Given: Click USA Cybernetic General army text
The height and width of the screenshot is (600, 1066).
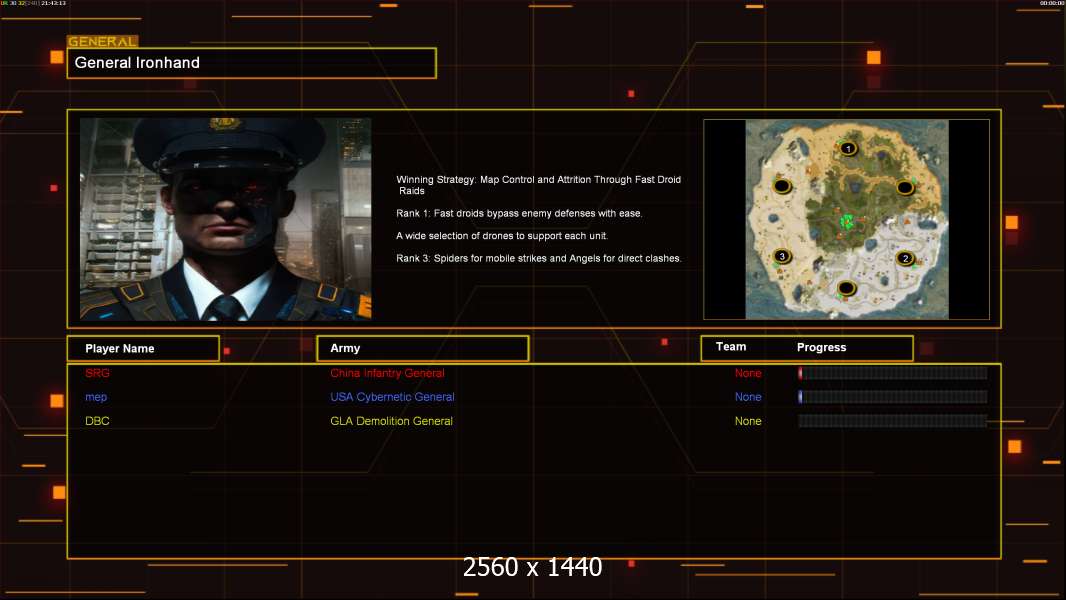Looking at the screenshot, I should tap(392, 397).
